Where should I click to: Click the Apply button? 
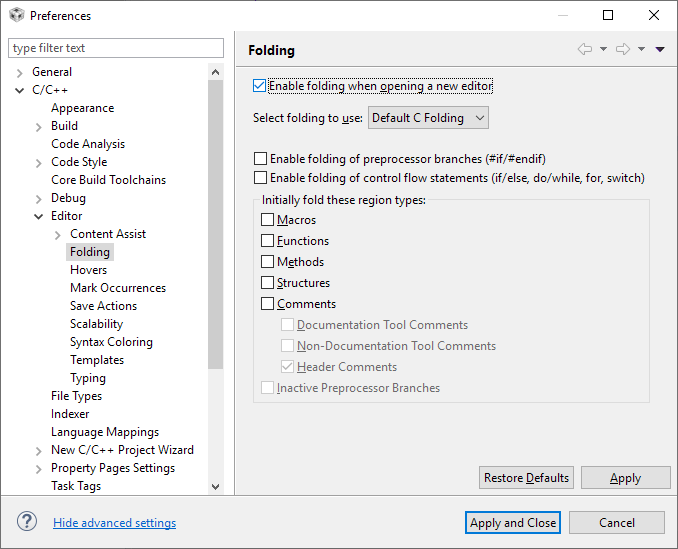[x=625, y=478]
